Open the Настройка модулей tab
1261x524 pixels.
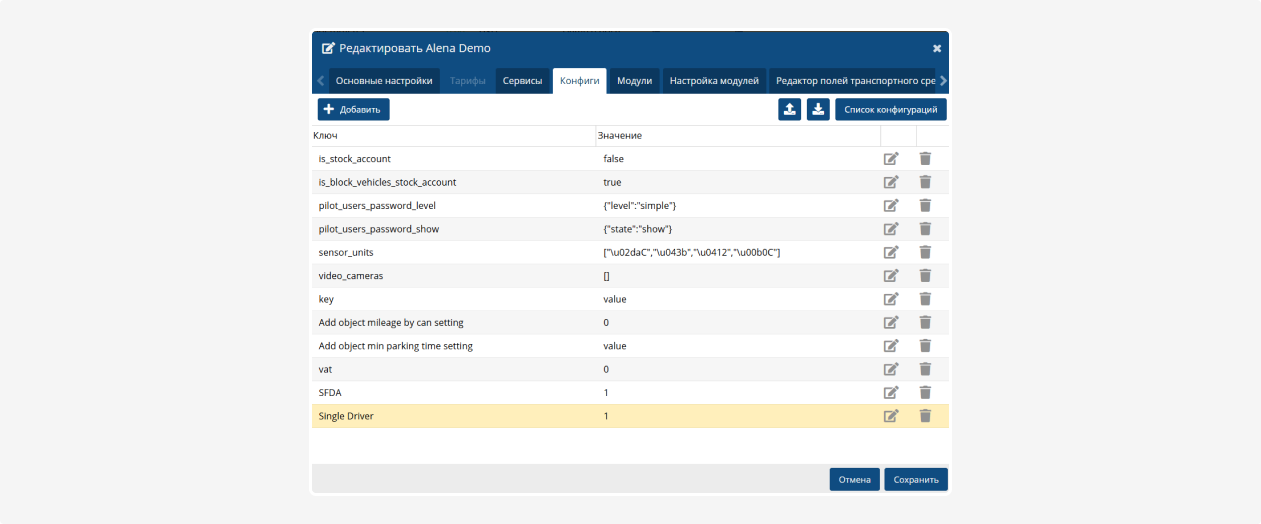pos(714,81)
